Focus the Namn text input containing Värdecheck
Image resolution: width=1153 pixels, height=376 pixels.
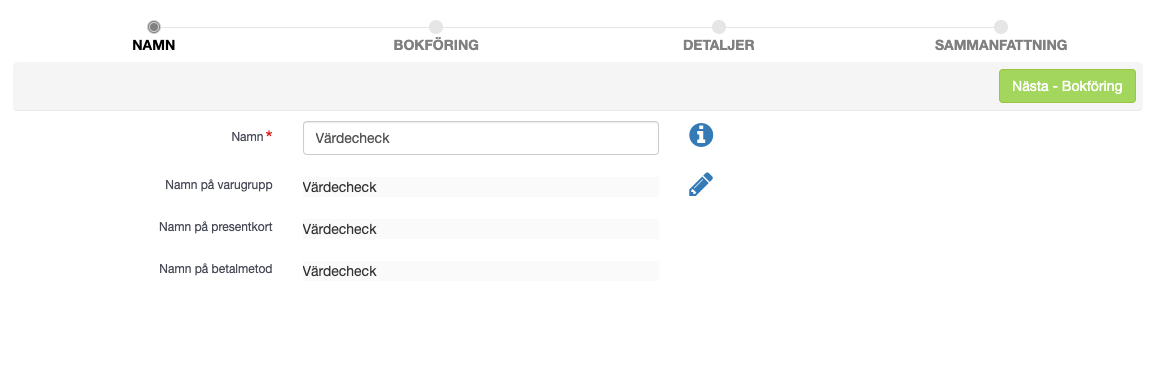pyautogui.click(x=481, y=138)
